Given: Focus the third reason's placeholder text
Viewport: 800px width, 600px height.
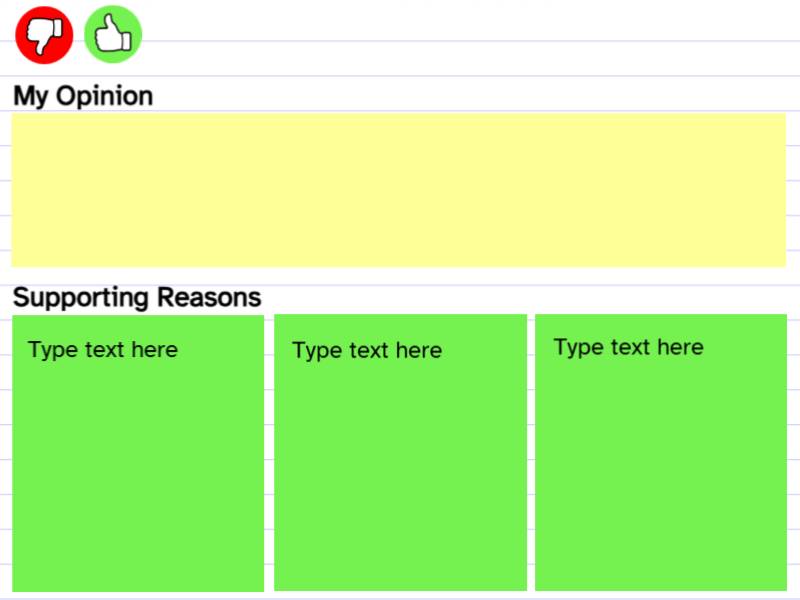Looking at the screenshot, I should [628, 347].
